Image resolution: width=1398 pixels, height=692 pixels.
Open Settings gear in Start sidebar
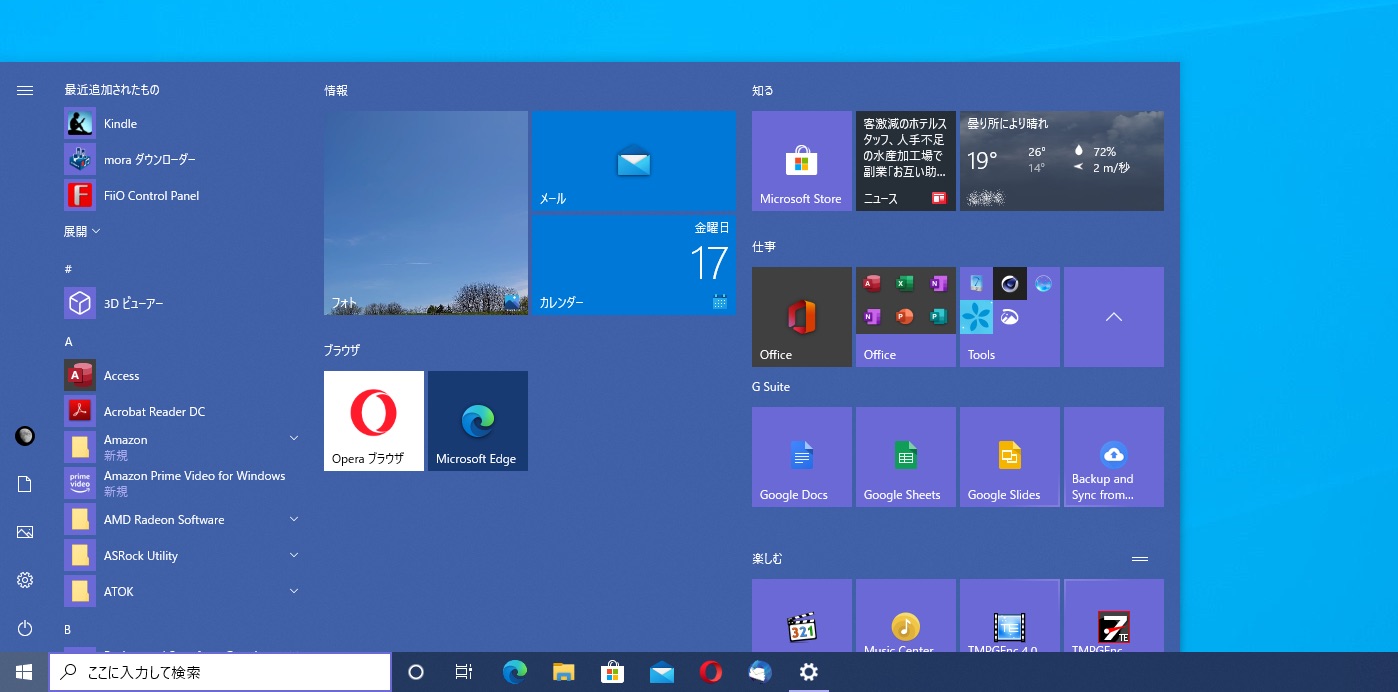[x=25, y=580]
